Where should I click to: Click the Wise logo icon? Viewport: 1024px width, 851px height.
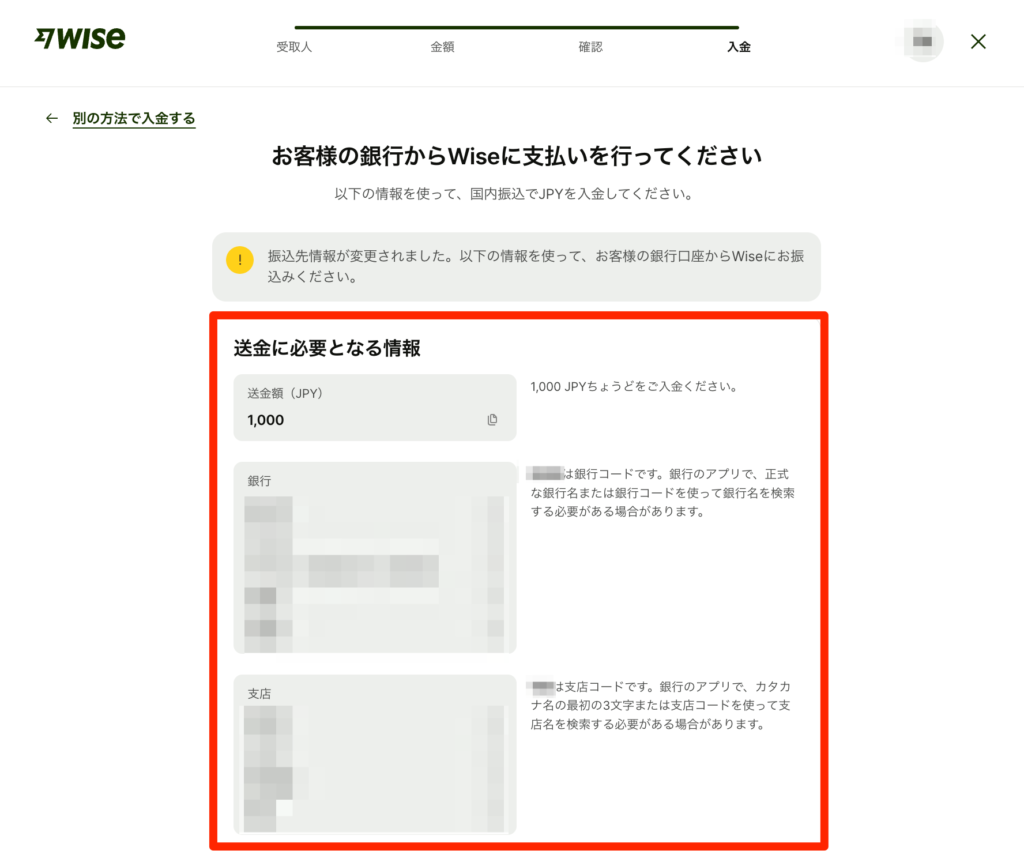pos(81,38)
